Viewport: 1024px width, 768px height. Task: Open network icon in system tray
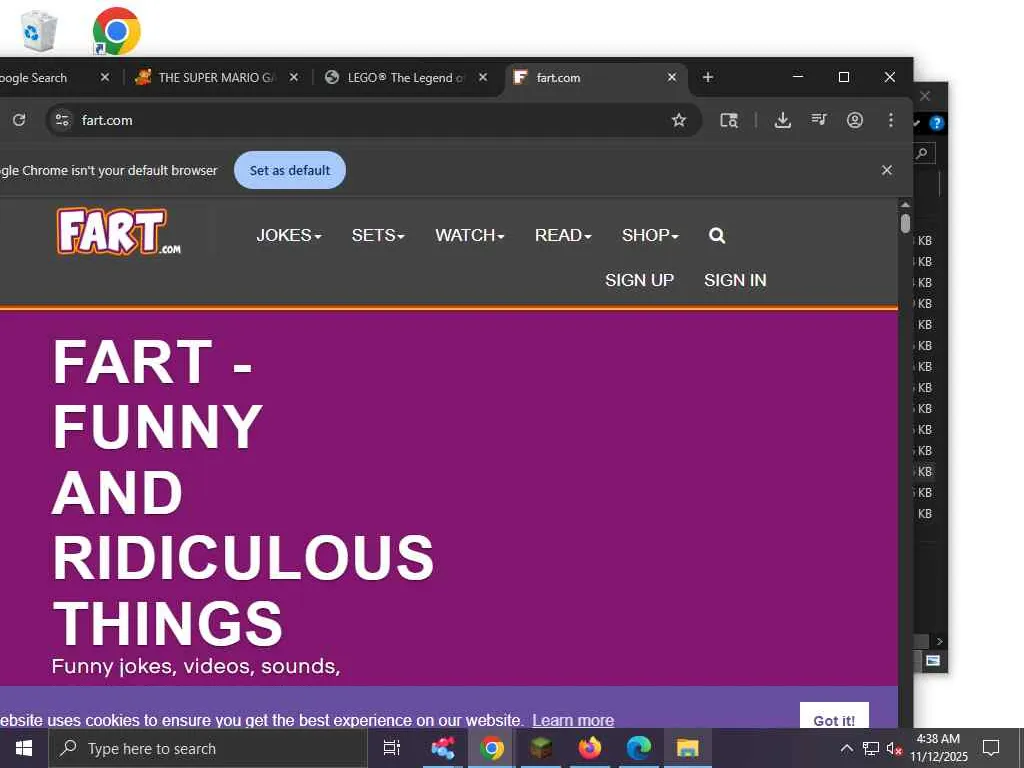[871, 748]
